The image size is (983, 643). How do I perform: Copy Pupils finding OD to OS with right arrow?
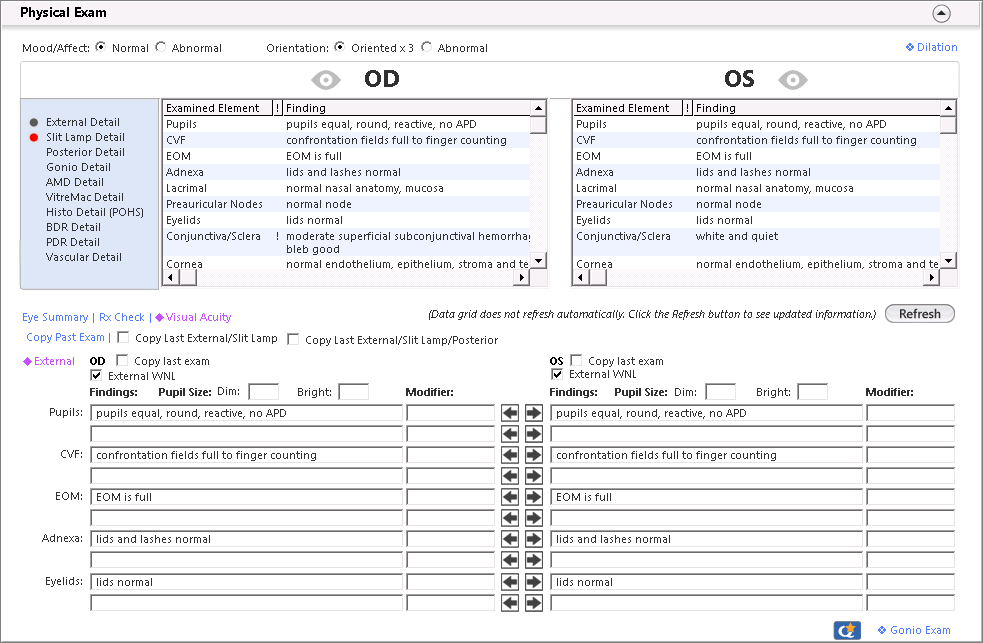[x=534, y=412]
